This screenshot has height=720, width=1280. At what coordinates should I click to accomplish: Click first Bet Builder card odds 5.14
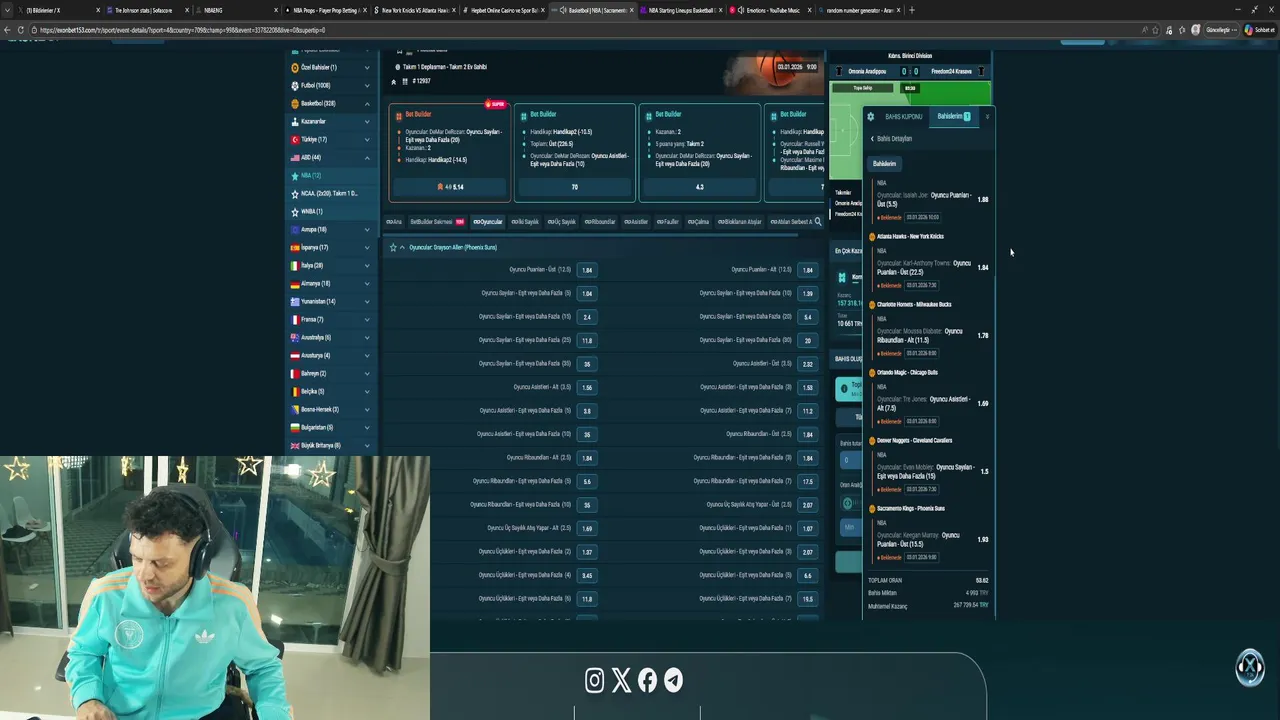pyautogui.click(x=450, y=187)
